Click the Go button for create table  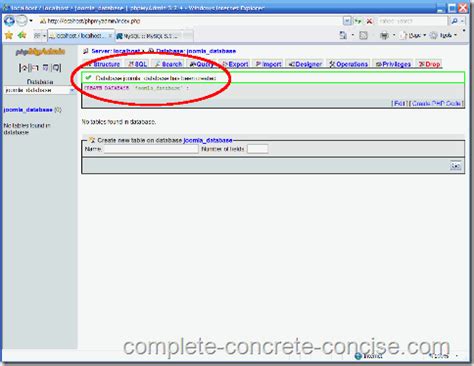[456, 166]
